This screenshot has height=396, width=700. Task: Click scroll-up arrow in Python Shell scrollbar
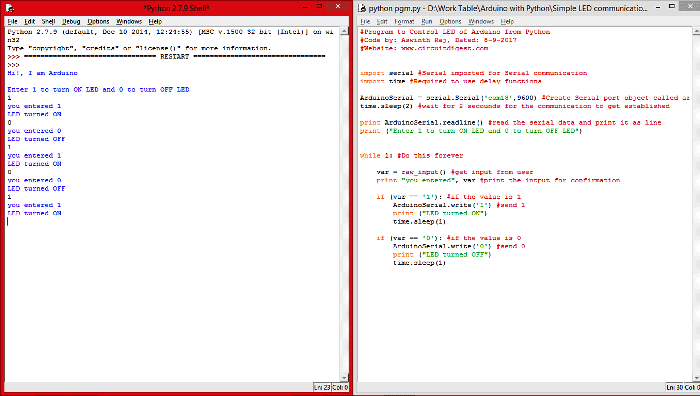pyautogui.click(x=344, y=31)
